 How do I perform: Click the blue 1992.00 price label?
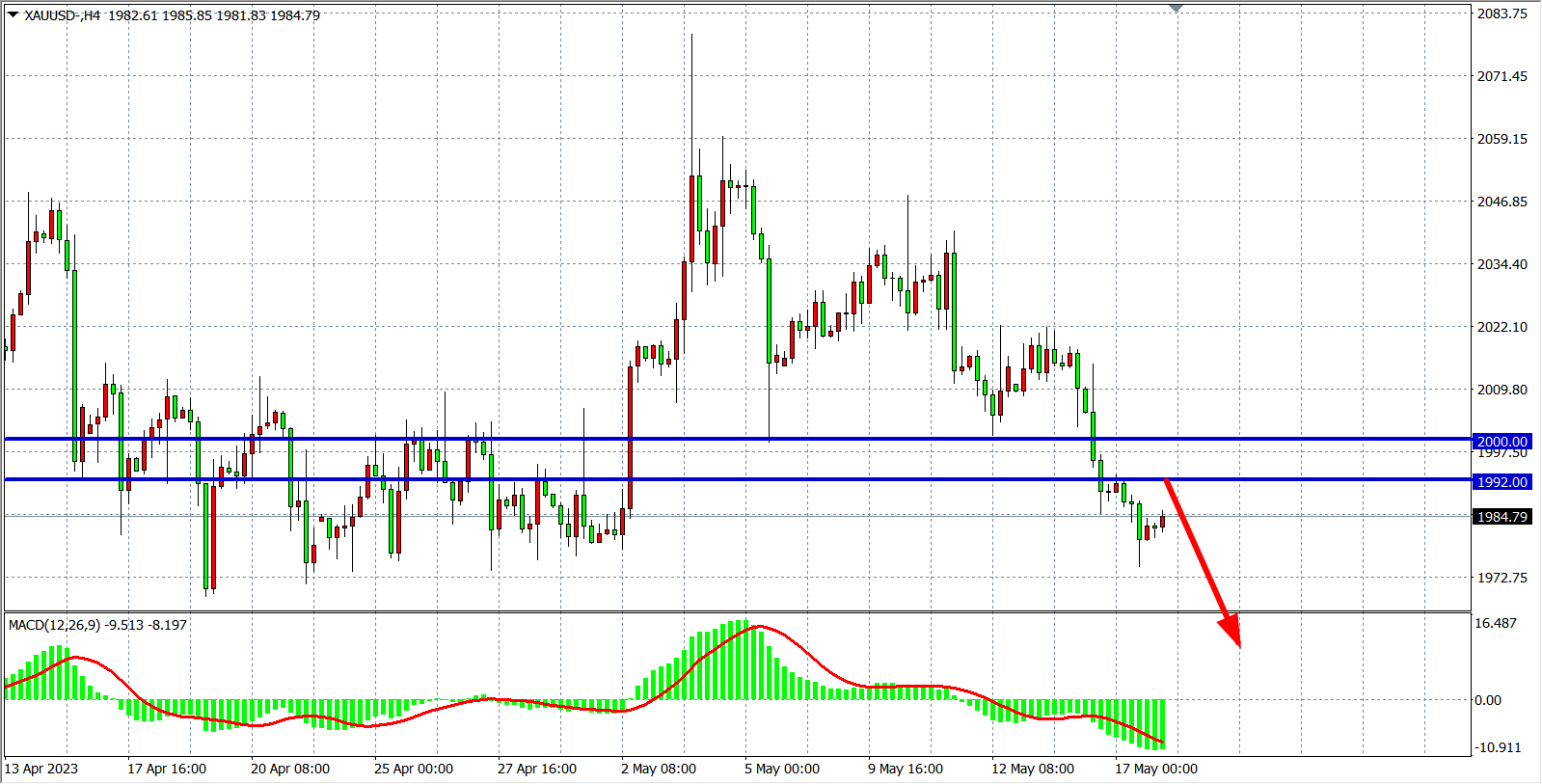pos(1501,482)
